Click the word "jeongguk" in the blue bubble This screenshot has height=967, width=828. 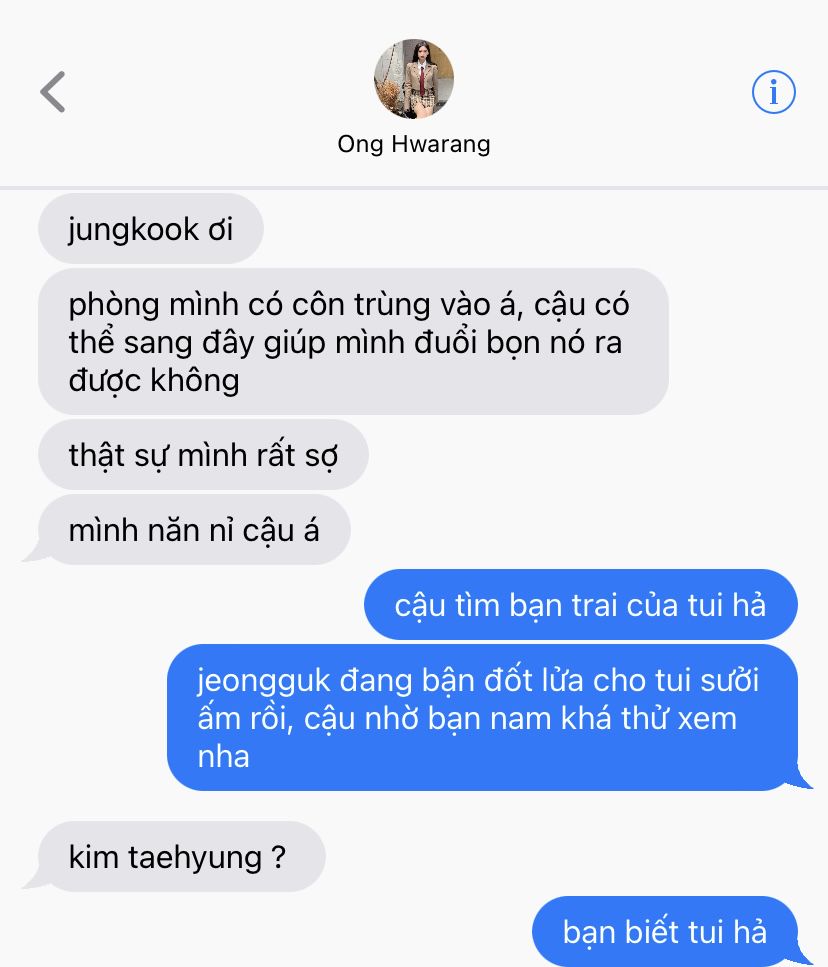[264, 682]
